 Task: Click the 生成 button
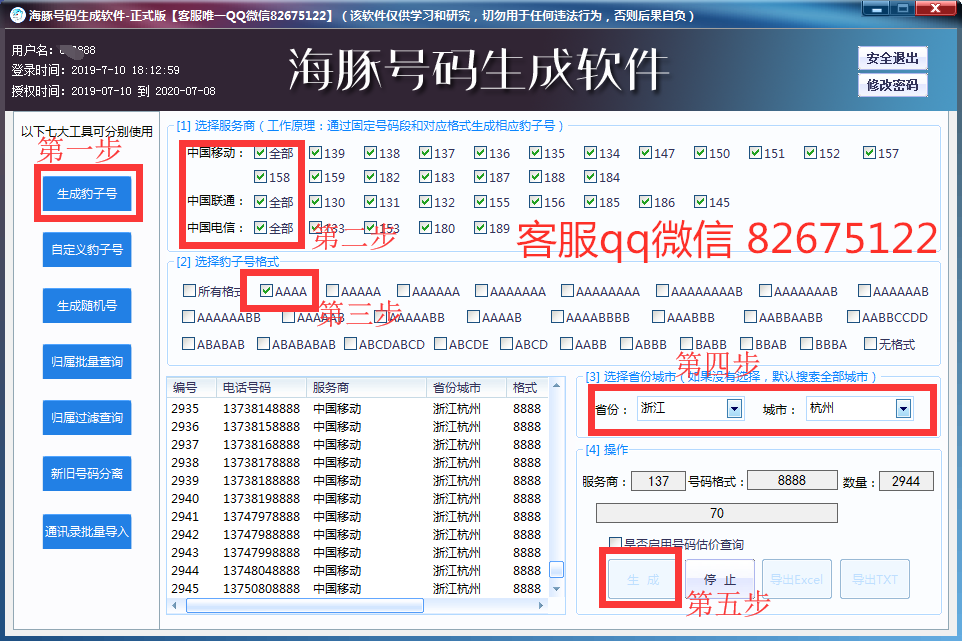(x=642, y=579)
